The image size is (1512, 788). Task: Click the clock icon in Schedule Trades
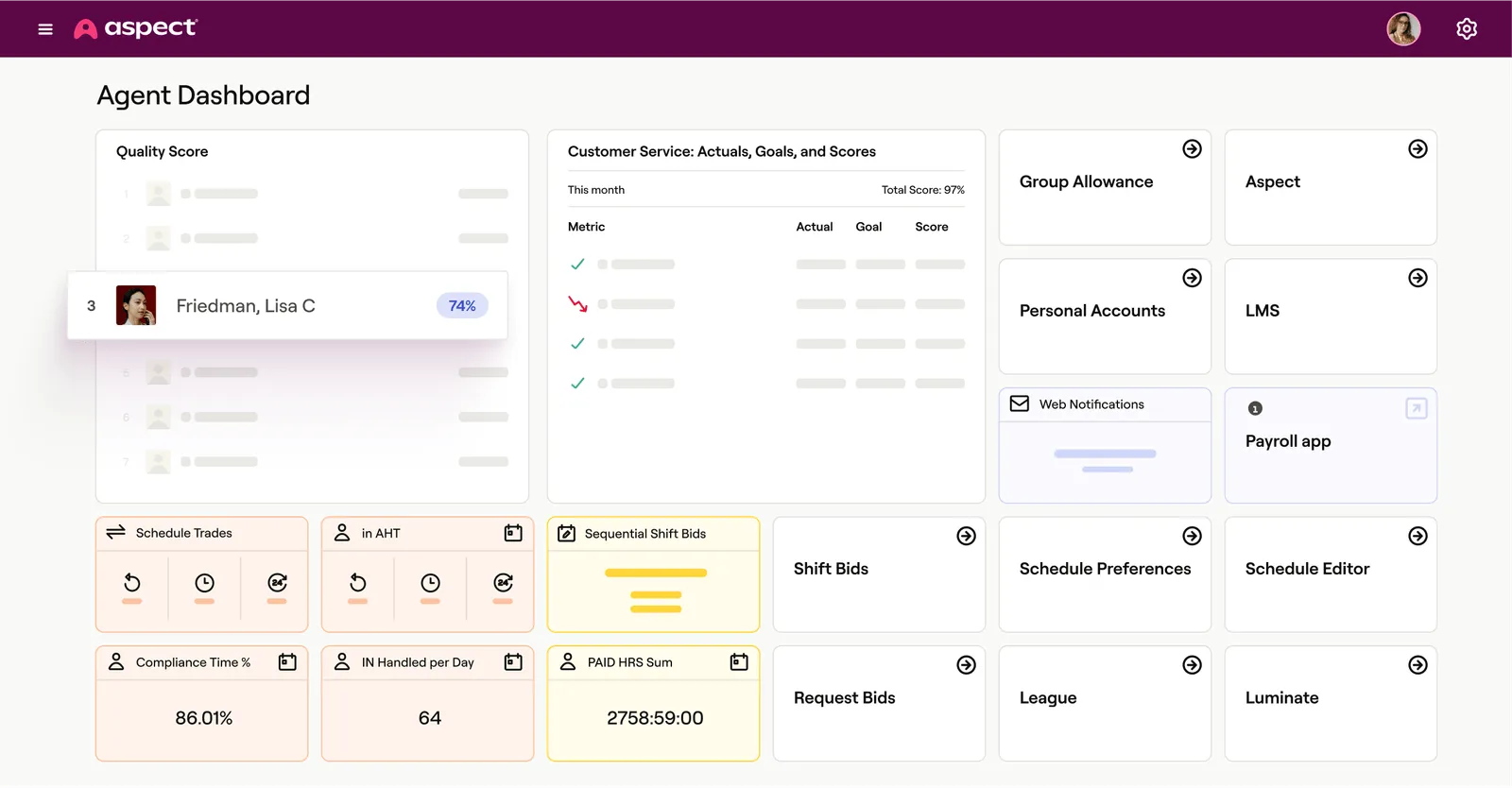(204, 582)
